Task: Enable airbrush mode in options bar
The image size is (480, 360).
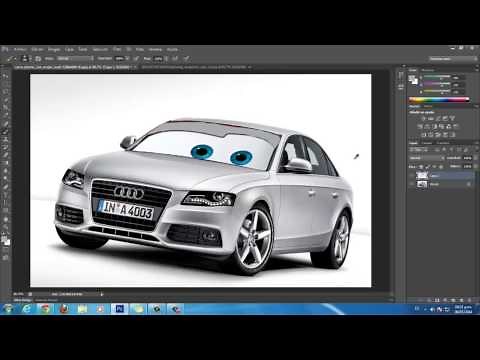Action: pos(175,58)
